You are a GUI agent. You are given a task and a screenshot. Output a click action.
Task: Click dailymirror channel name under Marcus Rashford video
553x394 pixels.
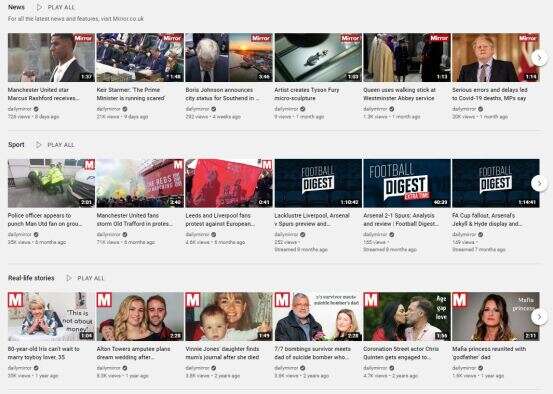(x=20, y=109)
